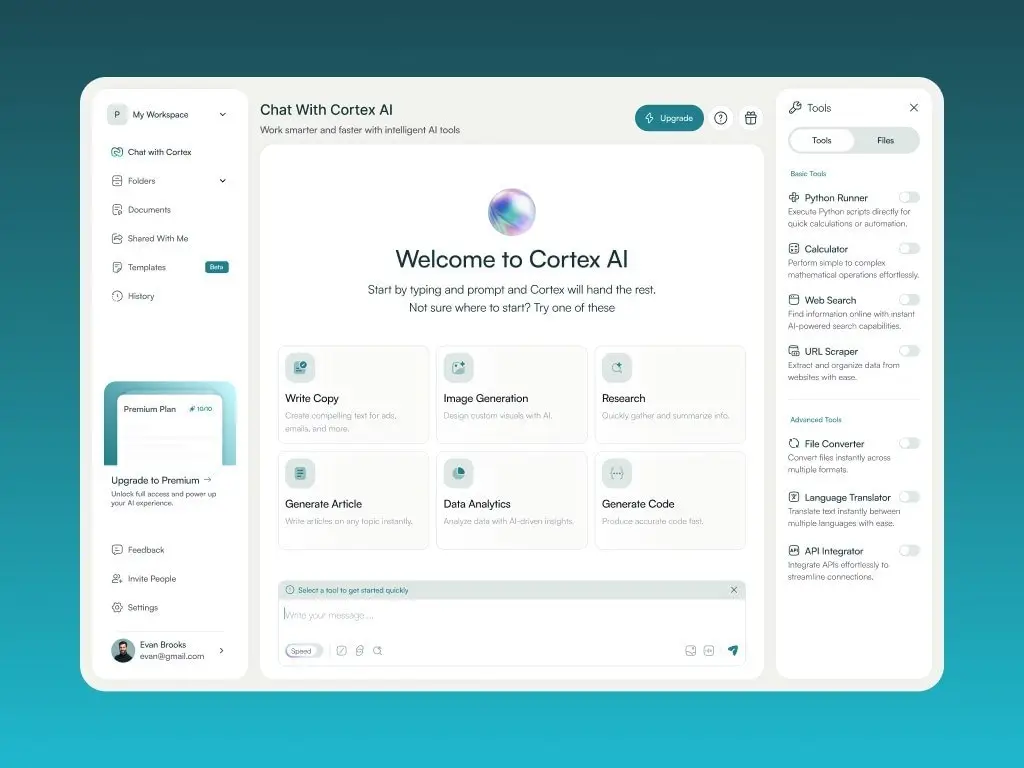Open the My Workspace dropdown chevron
The image size is (1024, 768).
point(223,114)
